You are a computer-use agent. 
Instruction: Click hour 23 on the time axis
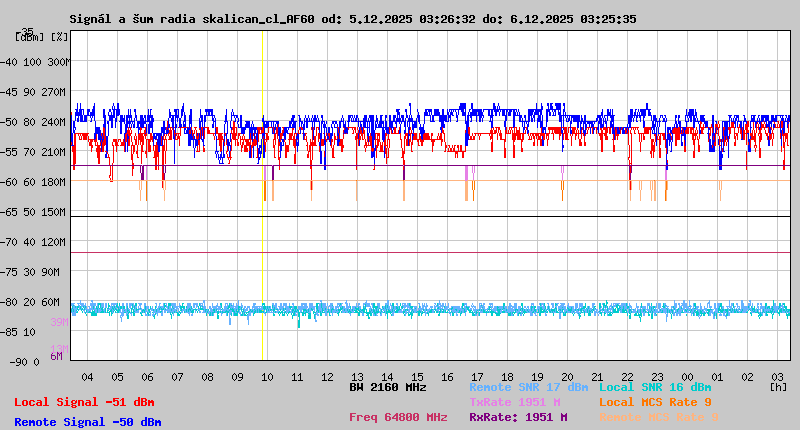[657, 376]
